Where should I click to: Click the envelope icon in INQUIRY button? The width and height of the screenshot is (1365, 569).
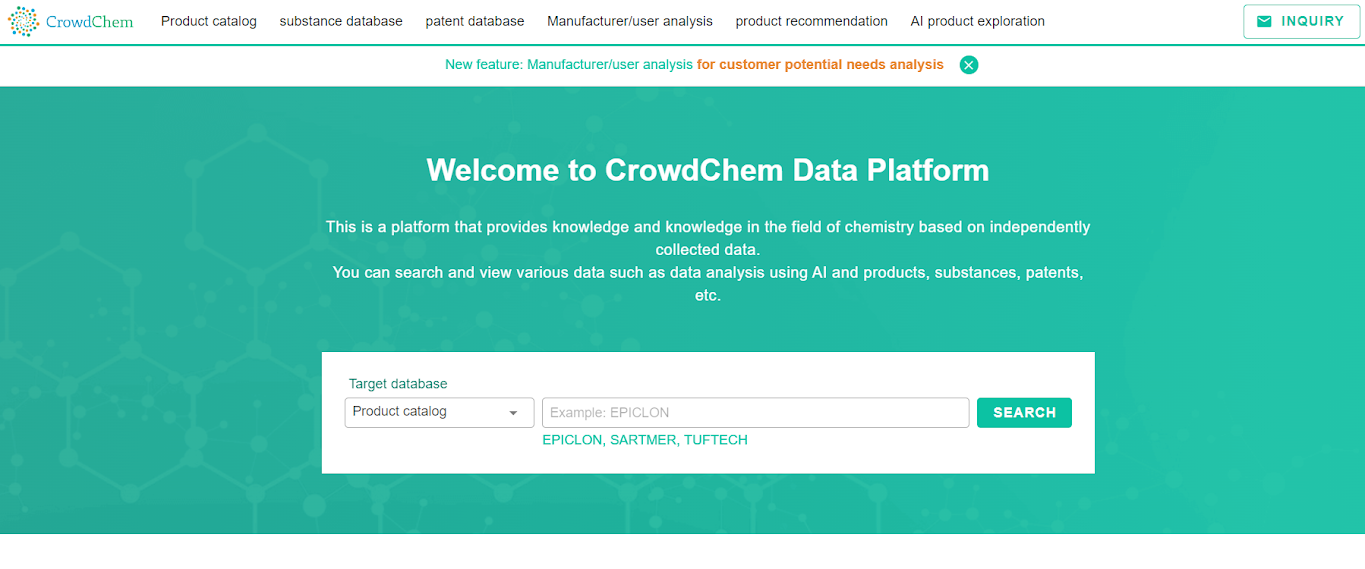point(1264,21)
